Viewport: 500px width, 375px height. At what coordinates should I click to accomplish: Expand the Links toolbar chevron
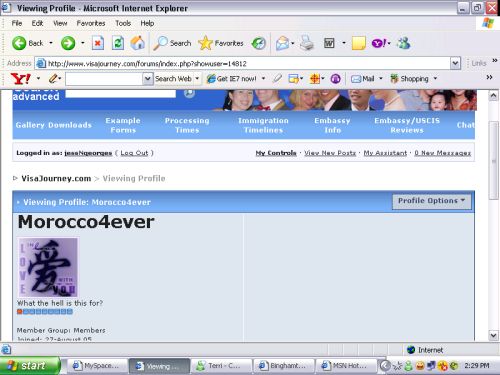pos(495,61)
